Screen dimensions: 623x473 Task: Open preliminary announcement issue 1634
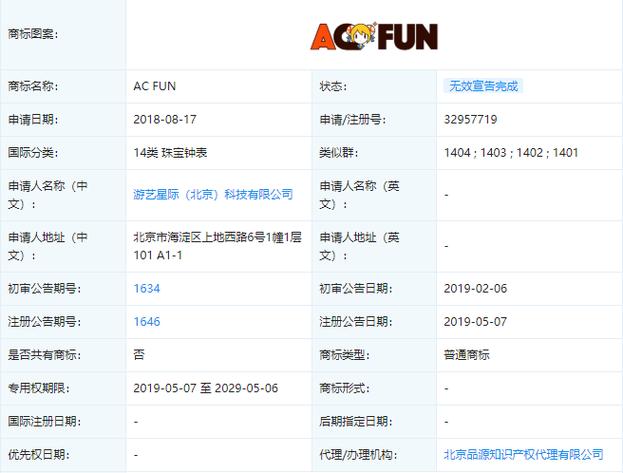tap(147, 289)
